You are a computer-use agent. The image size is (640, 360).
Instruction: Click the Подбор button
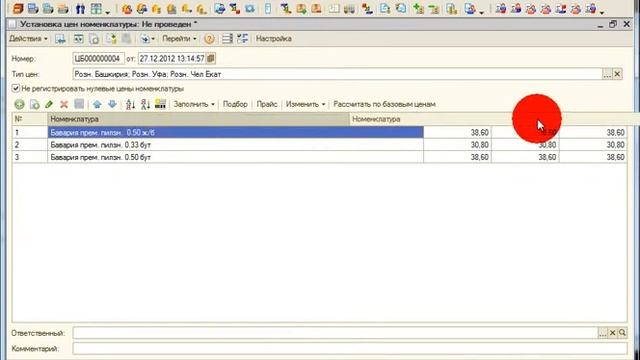pyautogui.click(x=235, y=104)
